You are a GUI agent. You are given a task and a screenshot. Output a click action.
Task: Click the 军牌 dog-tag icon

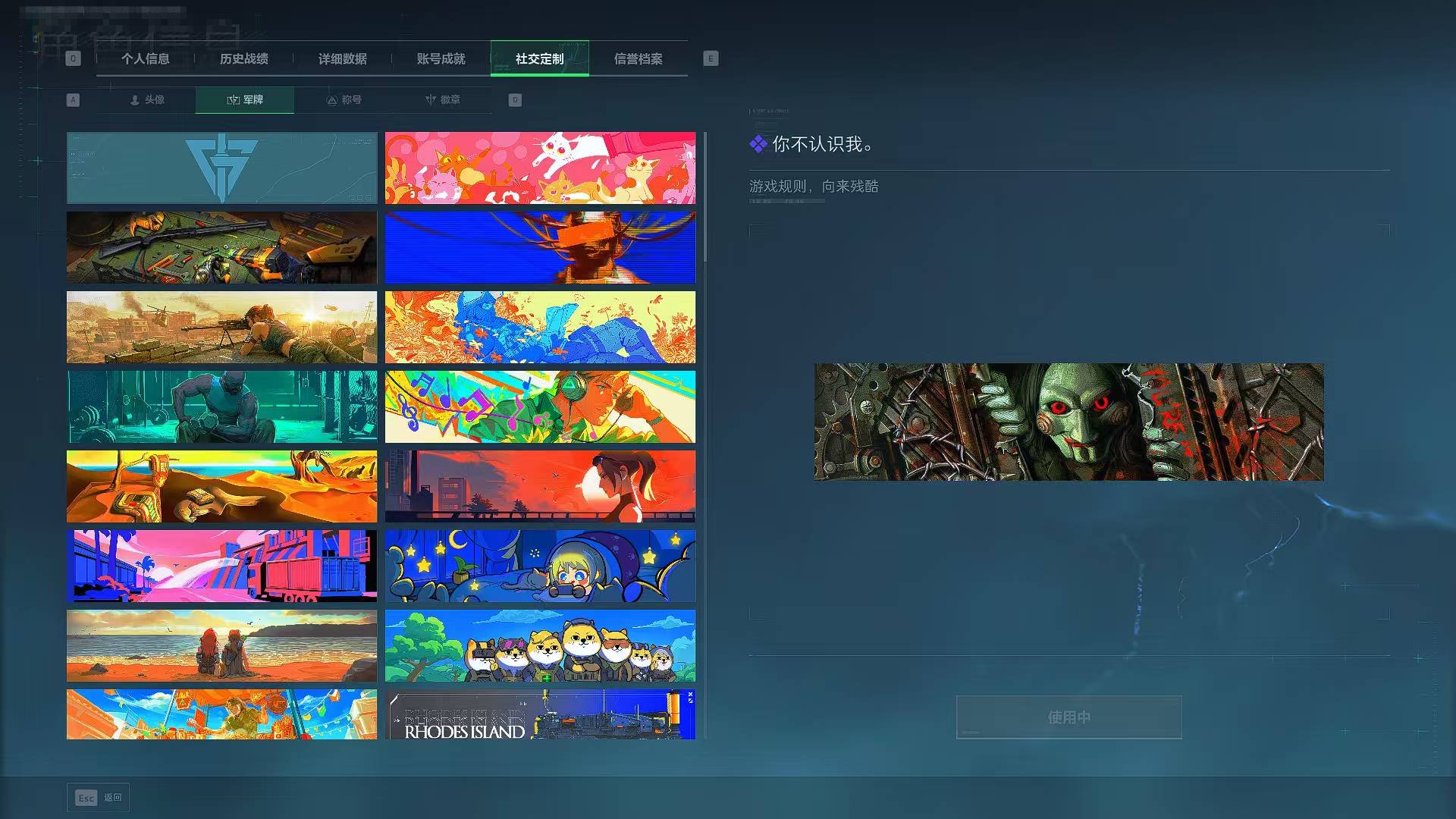click(231, 99)
